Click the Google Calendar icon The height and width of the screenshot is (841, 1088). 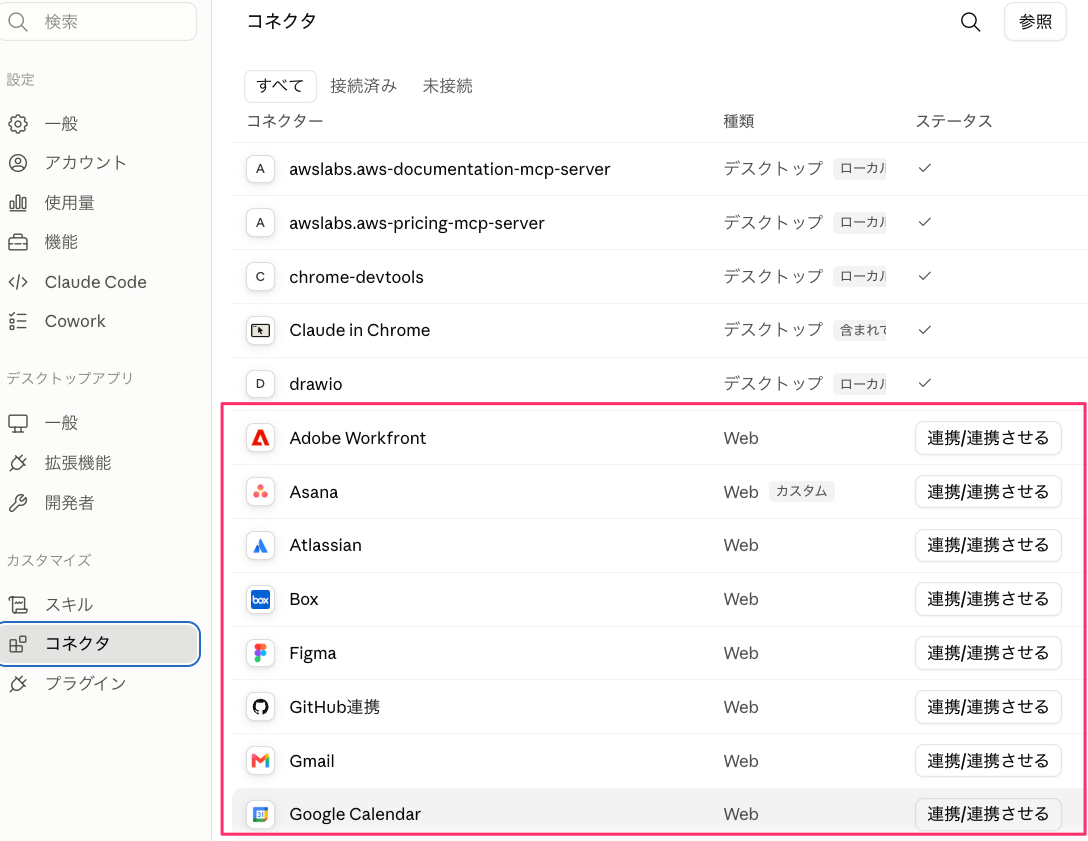pos(260,815)
